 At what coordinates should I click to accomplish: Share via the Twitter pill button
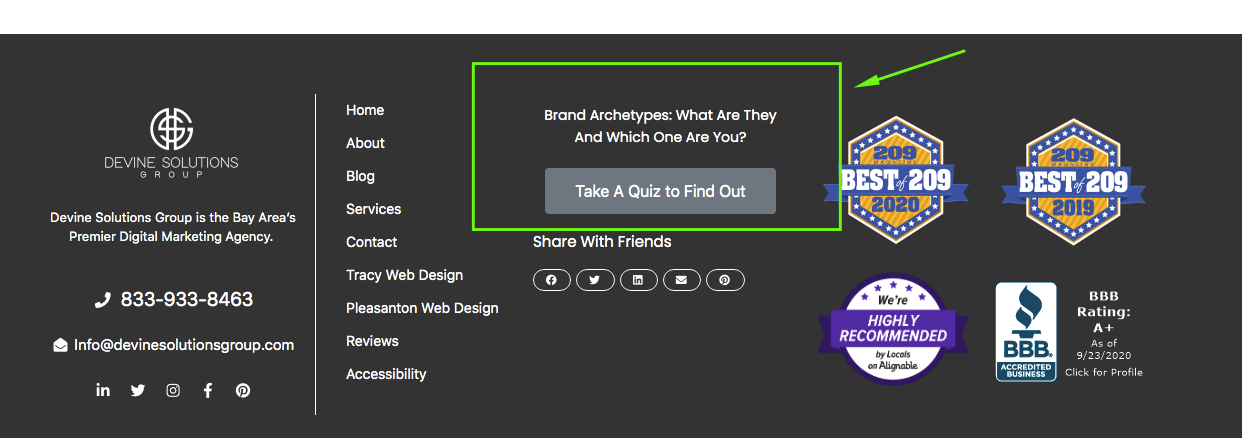point(595,280)
